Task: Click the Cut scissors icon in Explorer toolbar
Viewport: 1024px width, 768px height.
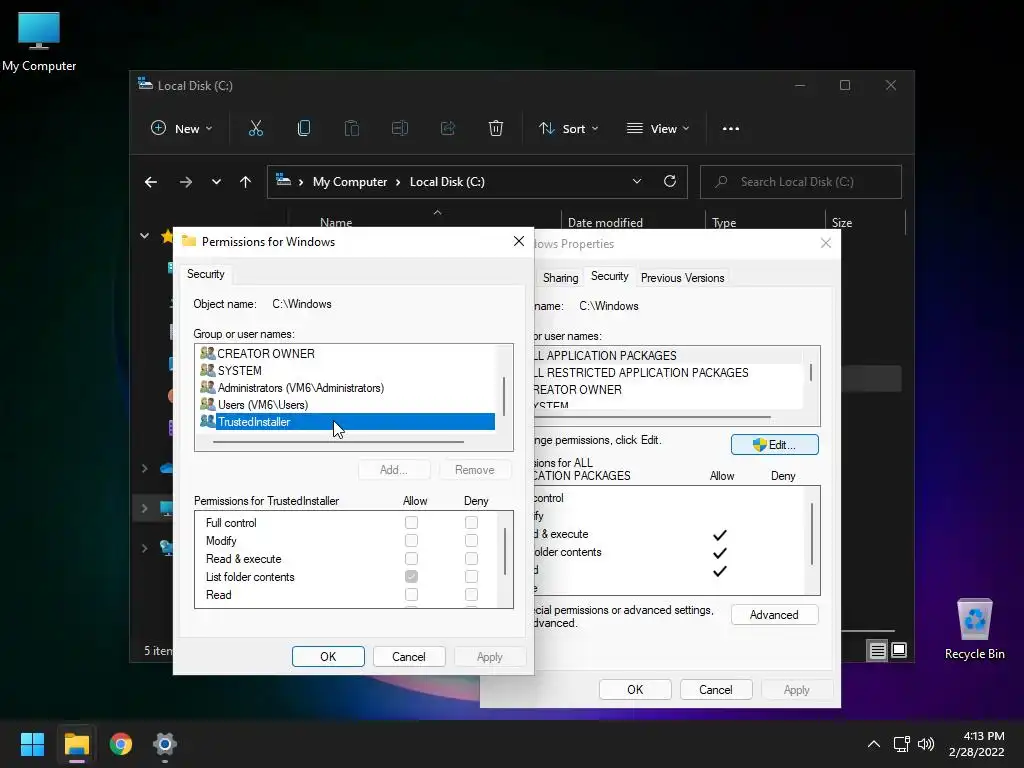Action: point(255,129)
